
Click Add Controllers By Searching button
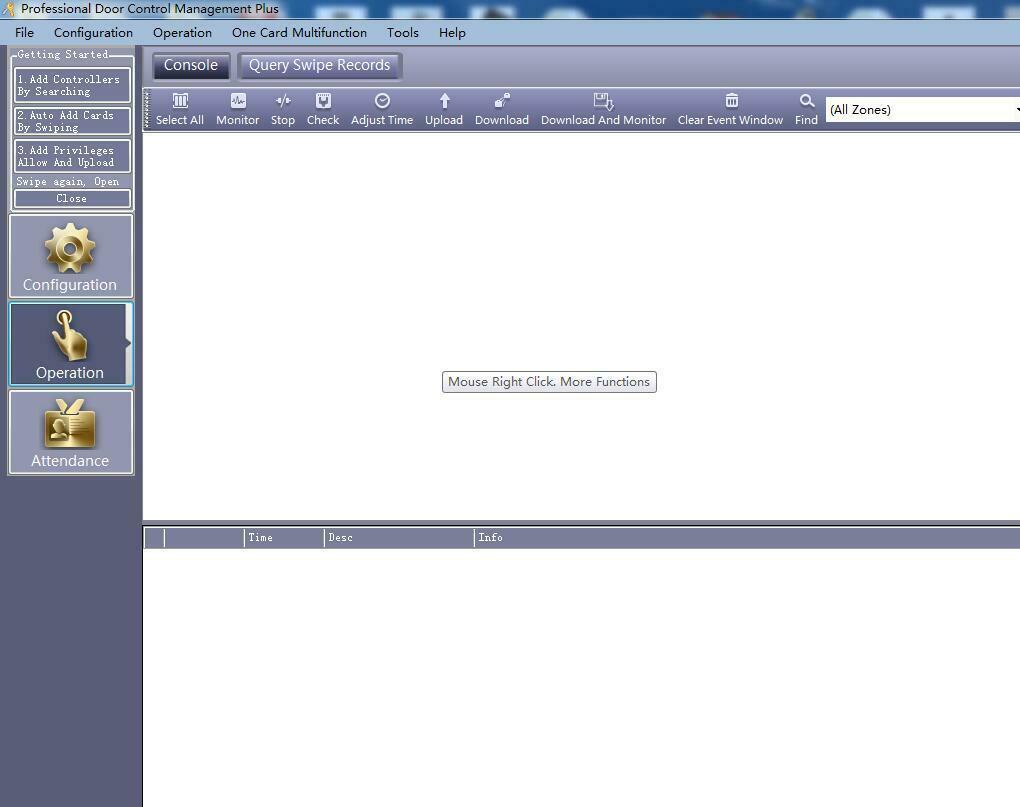(72, 86)
